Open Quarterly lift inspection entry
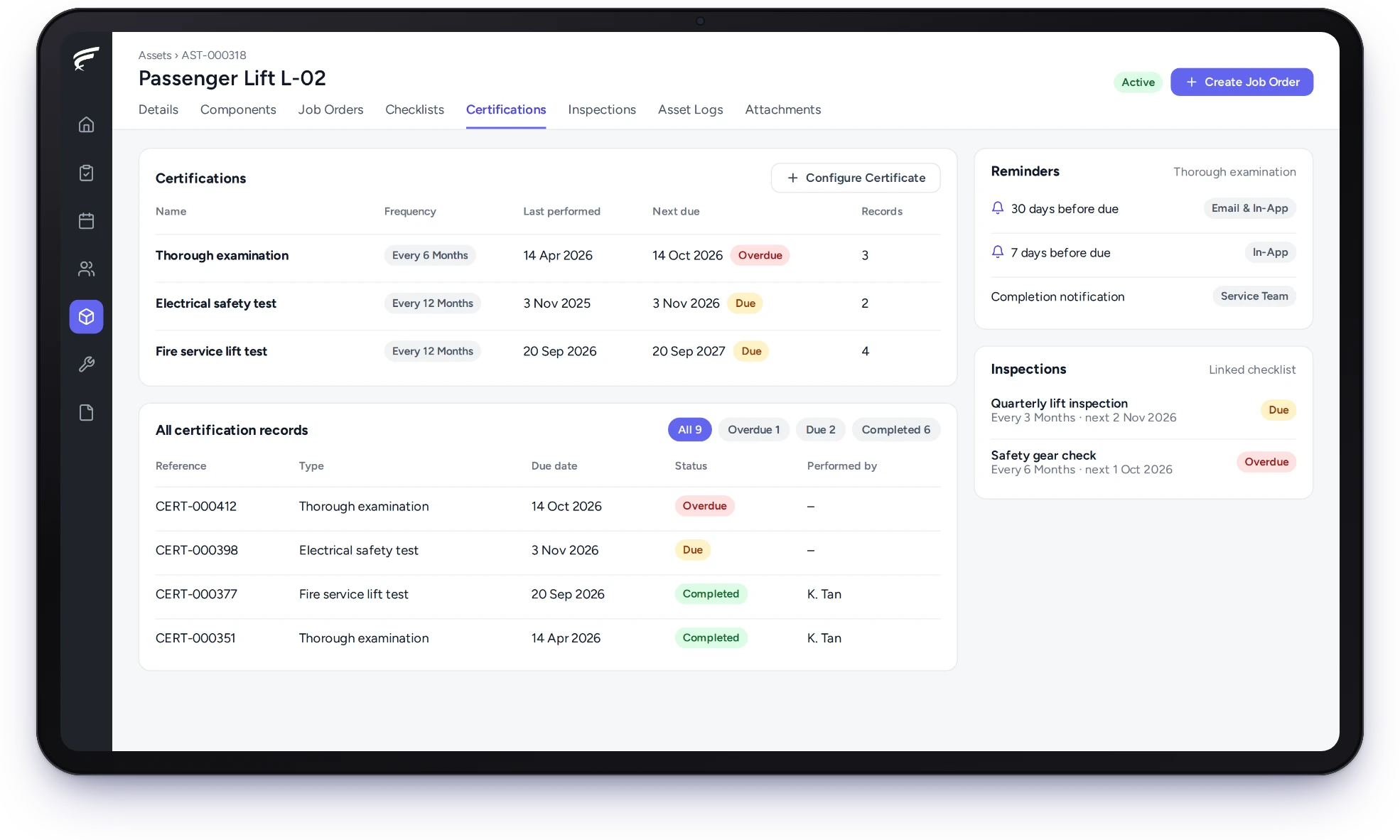Screen dimensions: 1400x840 click(1143, 410)
